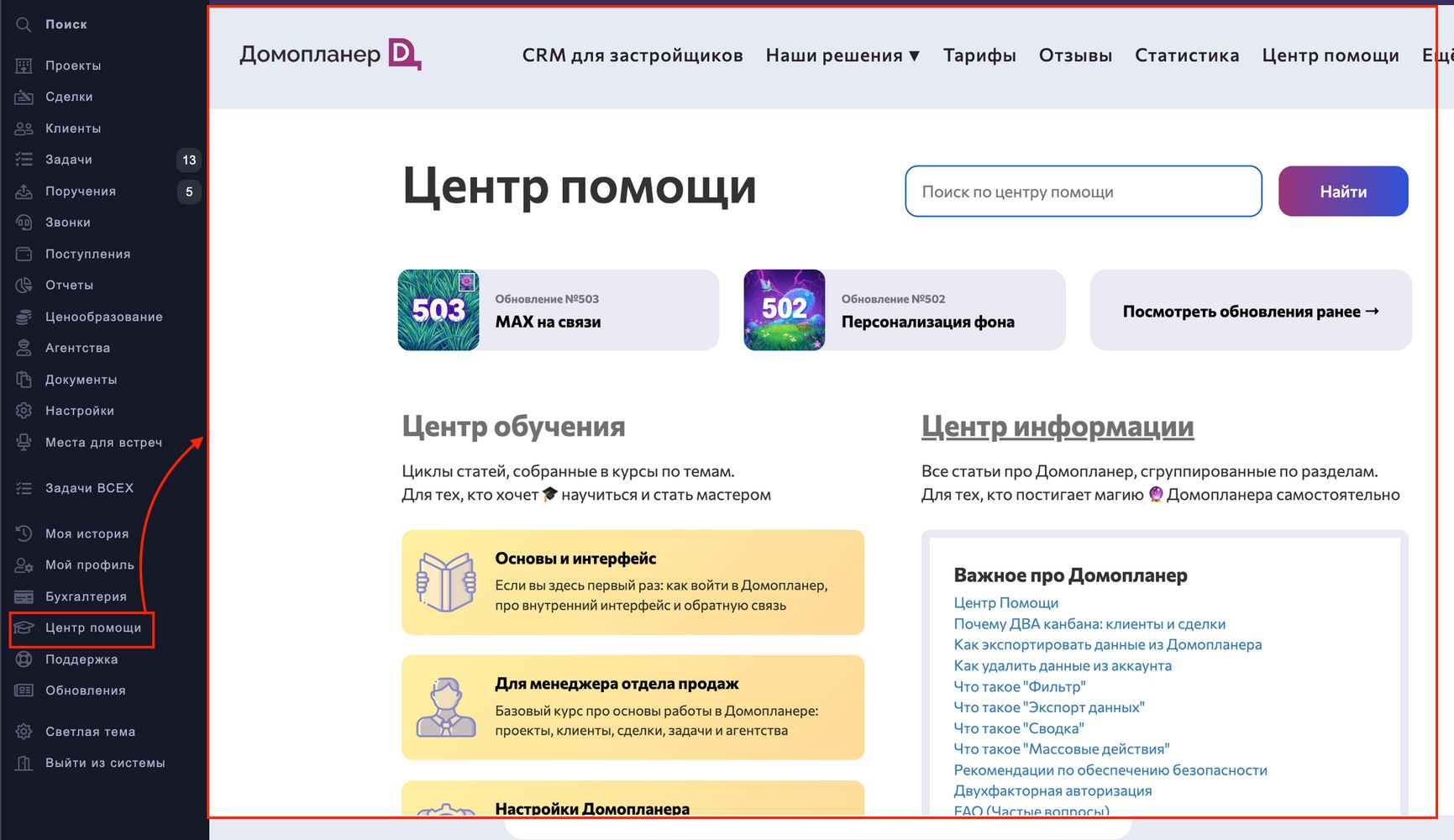Click the magnifier Search icon in sidebar
This screenshot has height=840, width=1454.
coord(24,24)
